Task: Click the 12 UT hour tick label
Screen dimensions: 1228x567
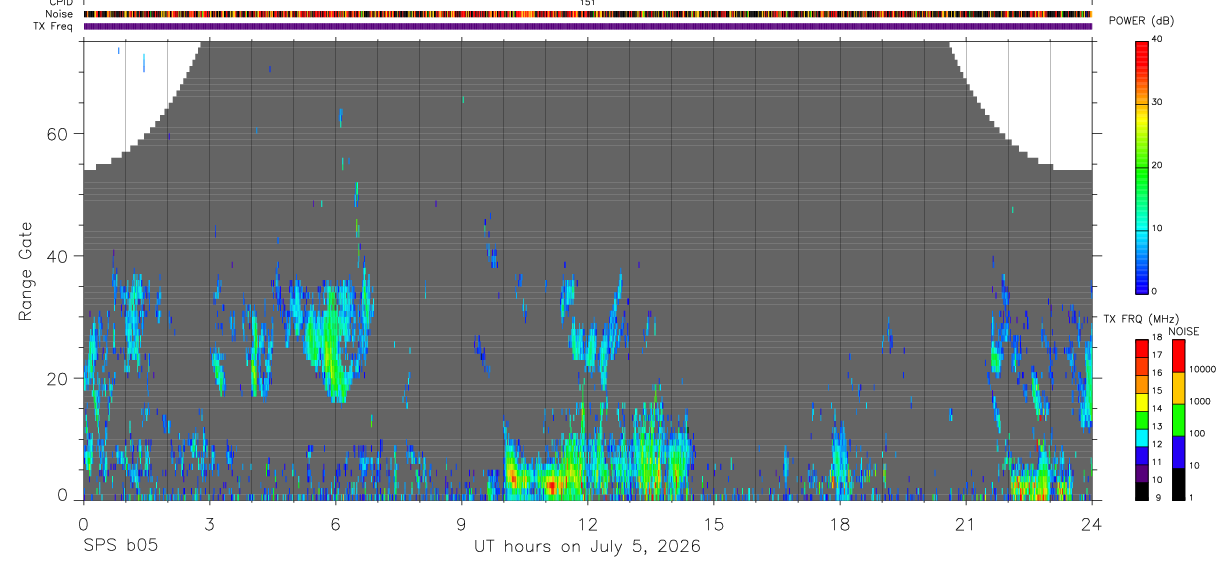Action: (x=587, y=523)
